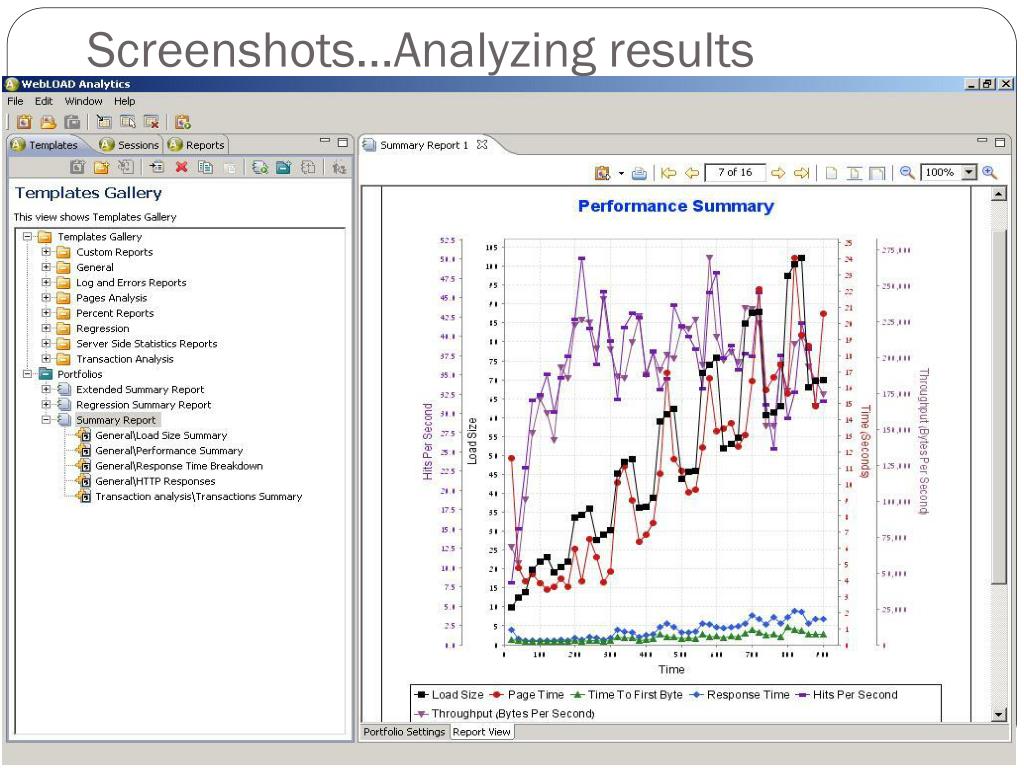
Task: Click the page number field 7 of 16
Action: tap(735, 172)
